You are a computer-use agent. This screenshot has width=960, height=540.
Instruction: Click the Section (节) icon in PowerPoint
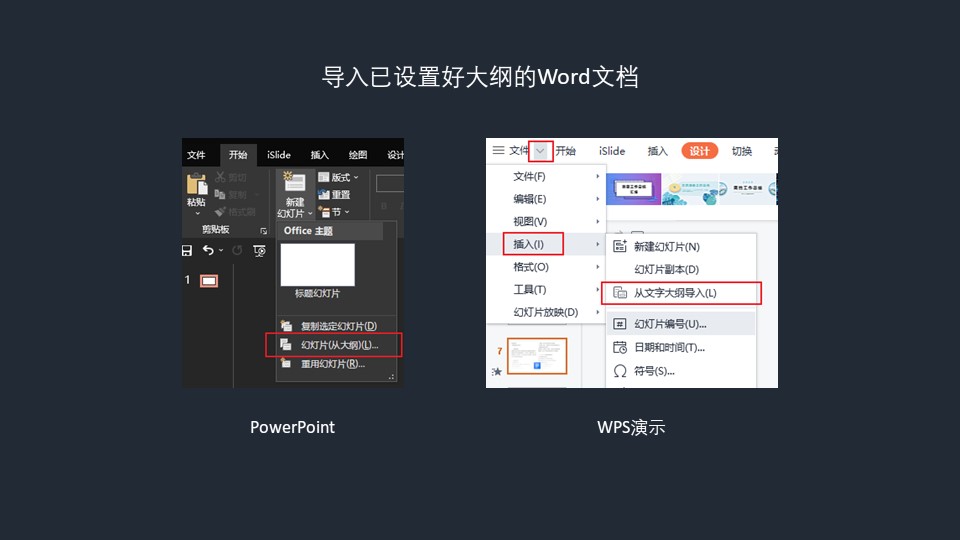pyautogui.click(x=324, y=212)
